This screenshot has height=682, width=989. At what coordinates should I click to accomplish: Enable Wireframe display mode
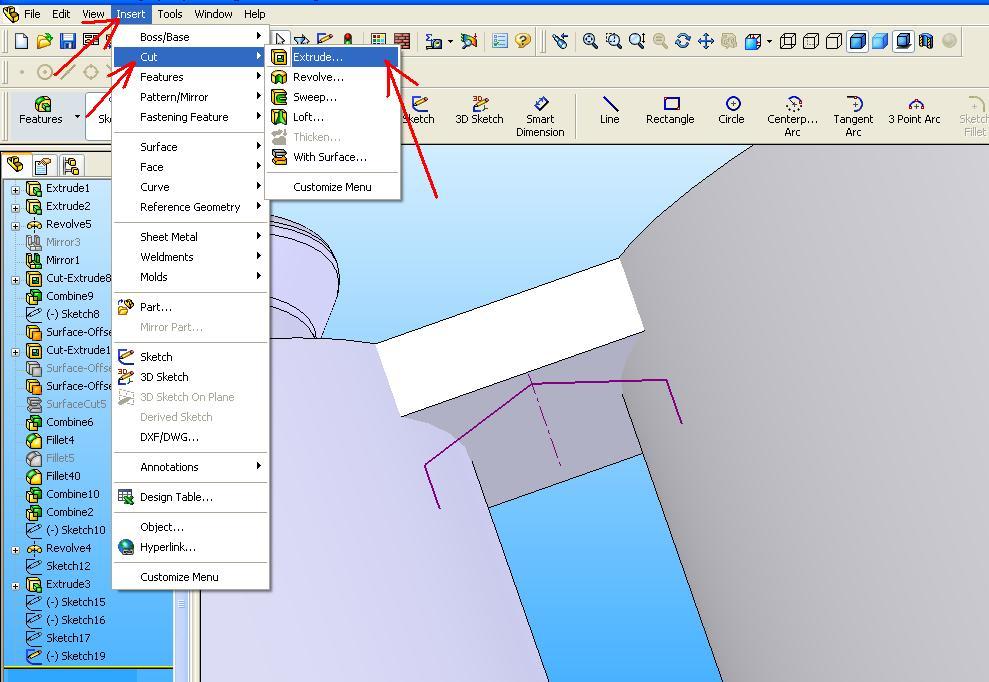(788, 42)
